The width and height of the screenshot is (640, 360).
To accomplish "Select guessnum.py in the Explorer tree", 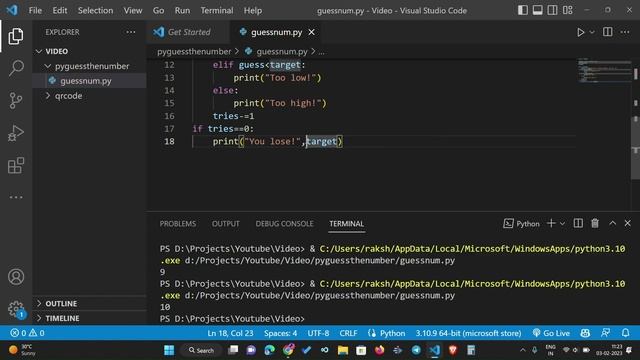I will (89, 81).
